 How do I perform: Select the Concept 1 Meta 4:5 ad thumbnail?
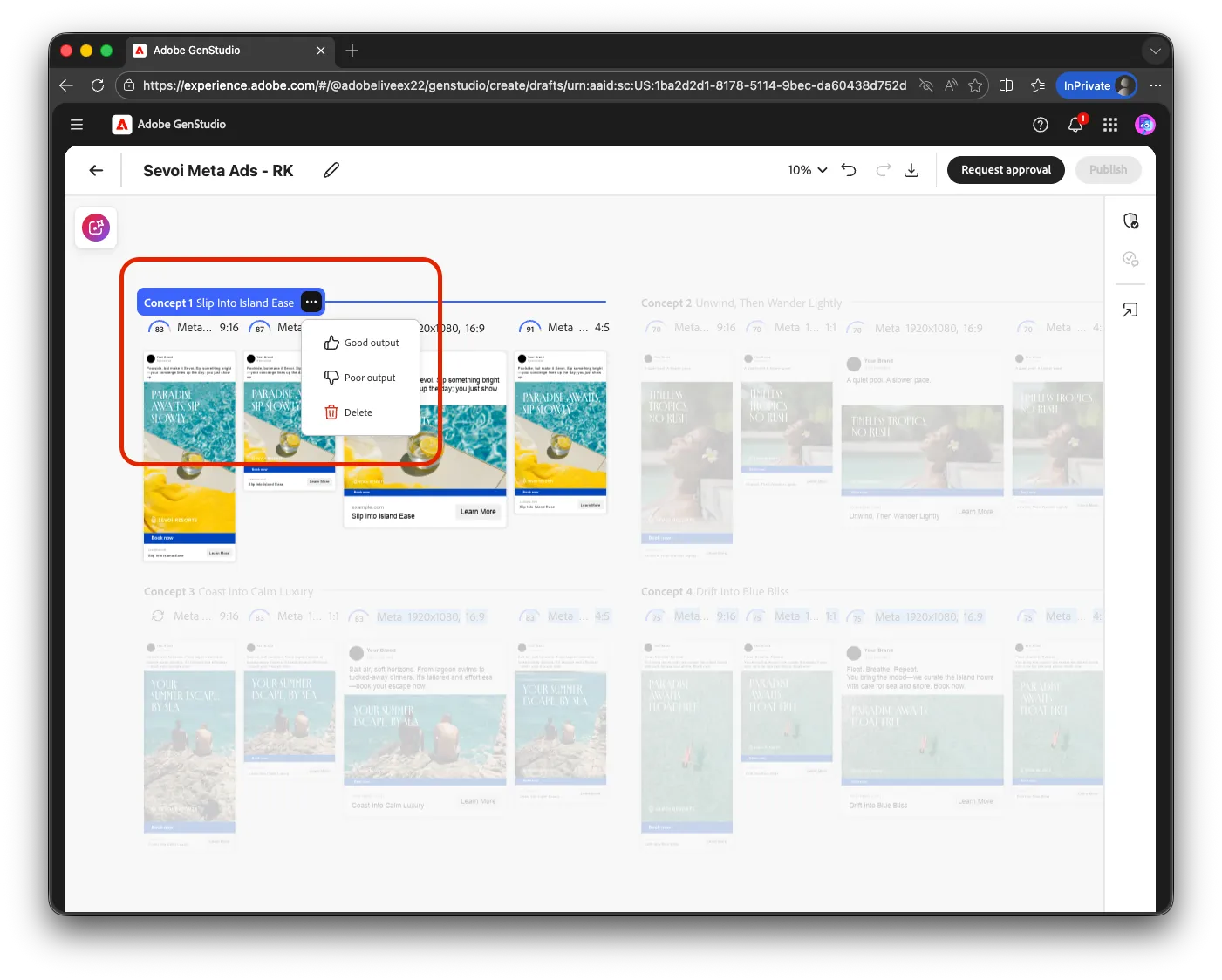coord(560,432)
